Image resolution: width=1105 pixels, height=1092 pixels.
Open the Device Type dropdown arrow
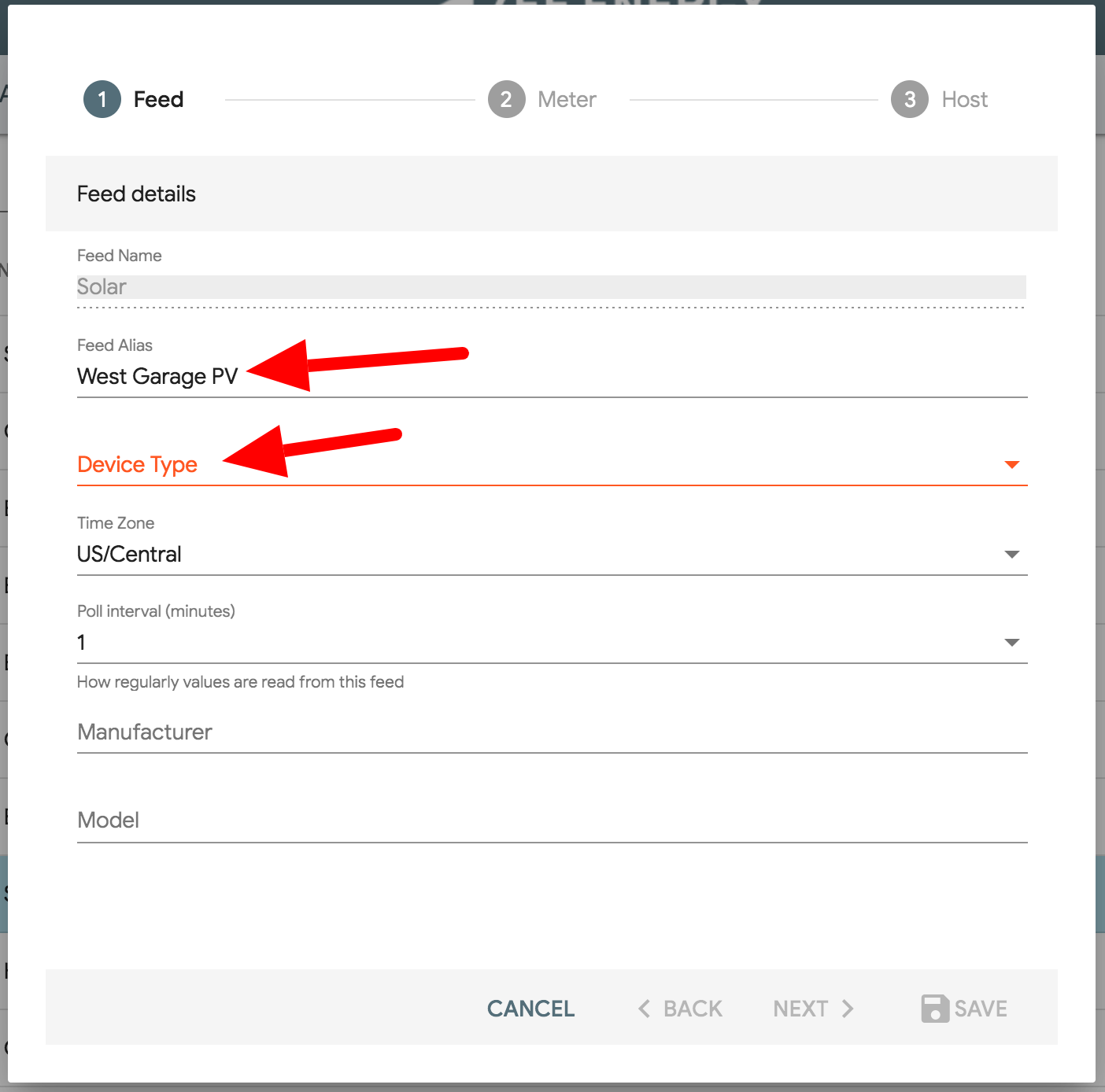pyautogui.click(x=1012, y=465)
